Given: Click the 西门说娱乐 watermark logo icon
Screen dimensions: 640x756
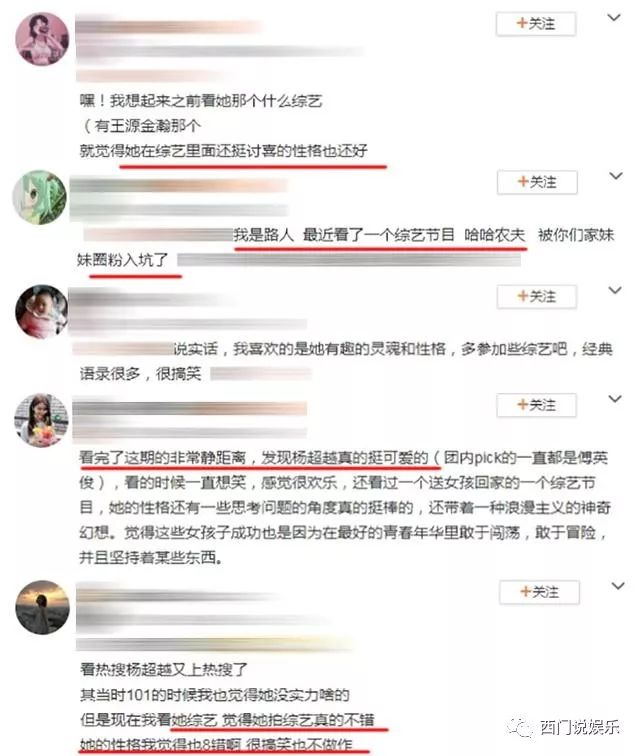Looking at the screenshot, I should pyautogui.click(x=520, y=728).
